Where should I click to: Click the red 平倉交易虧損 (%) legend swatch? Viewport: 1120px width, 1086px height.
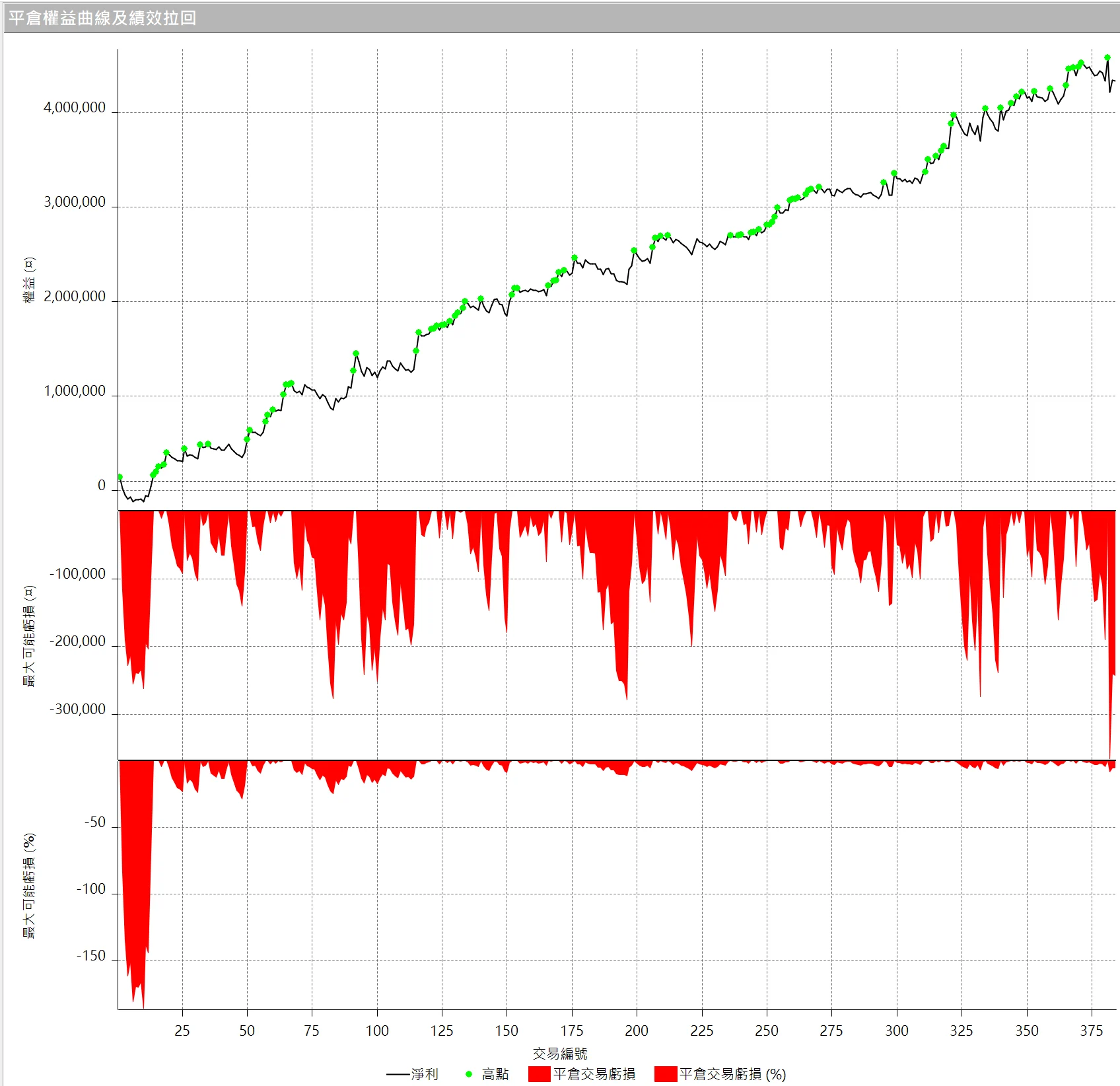tap(666, 1074)
